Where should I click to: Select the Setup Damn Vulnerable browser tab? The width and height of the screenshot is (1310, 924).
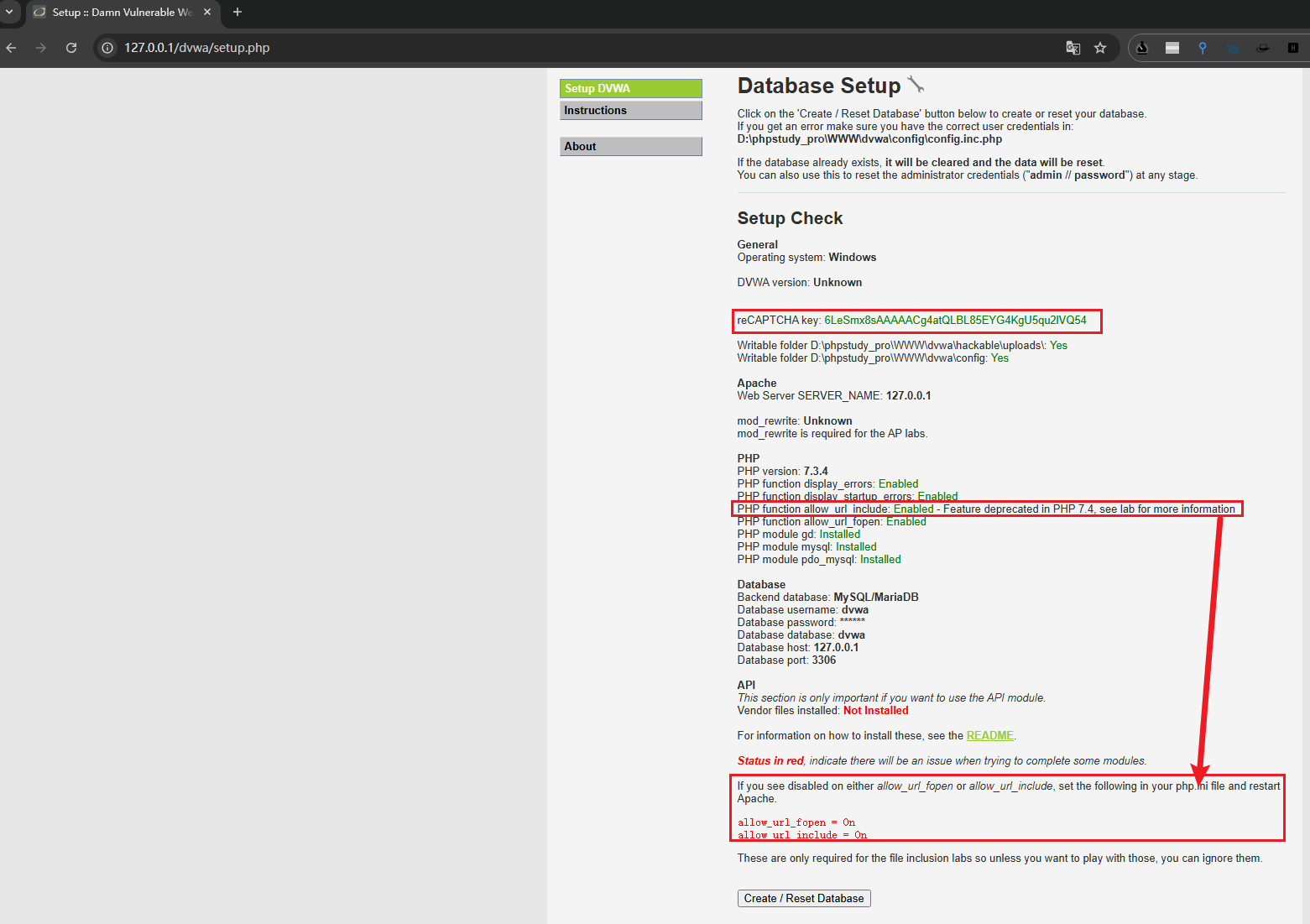pos(117,13)
